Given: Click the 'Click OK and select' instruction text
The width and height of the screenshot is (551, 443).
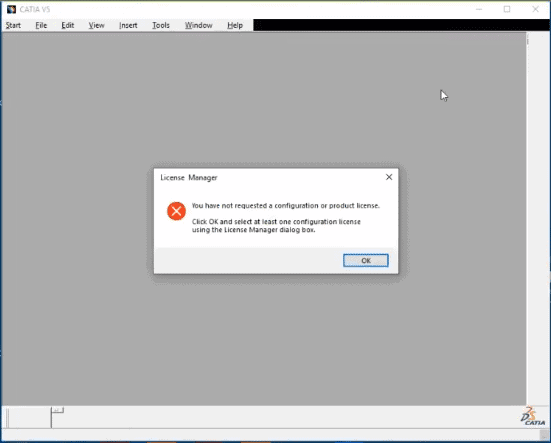Looking at the screenshot, I should tap(276, 226).
